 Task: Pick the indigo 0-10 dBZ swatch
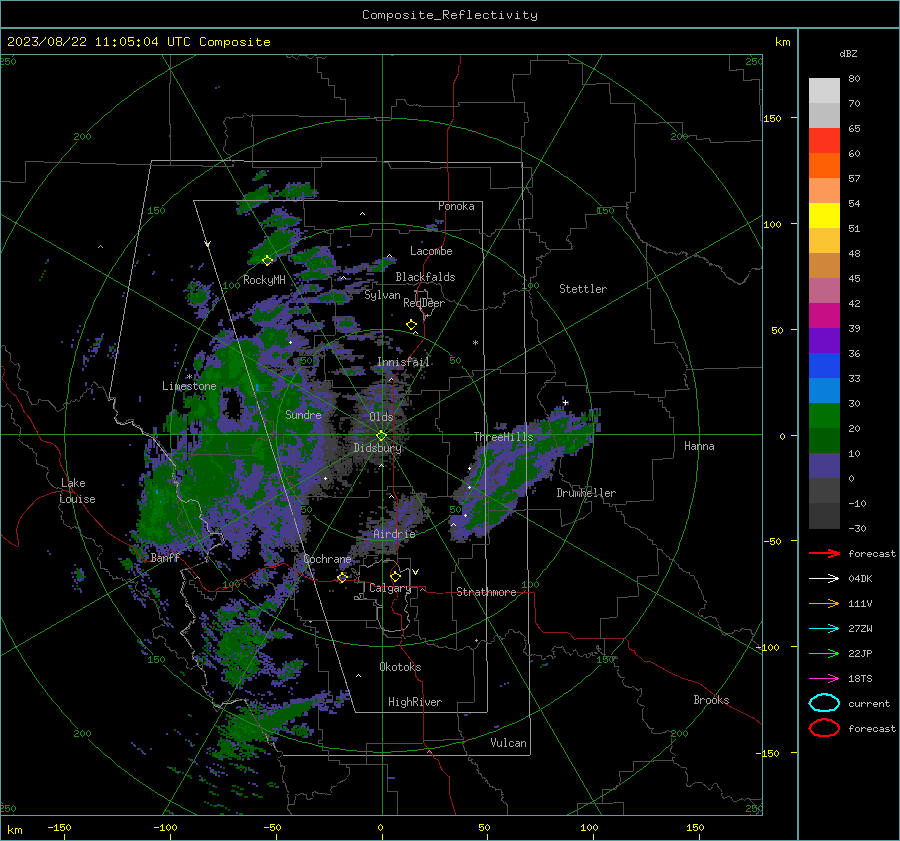click(x=824, y=466)
